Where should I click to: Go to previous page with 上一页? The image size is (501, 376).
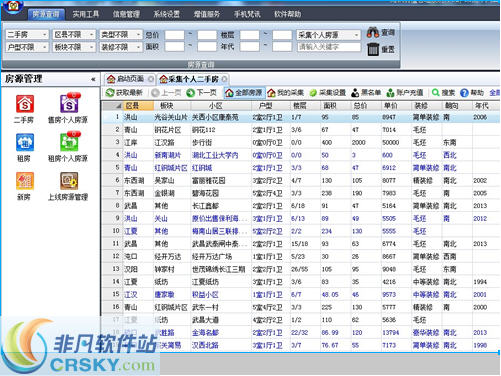click(x=166, y=93)
